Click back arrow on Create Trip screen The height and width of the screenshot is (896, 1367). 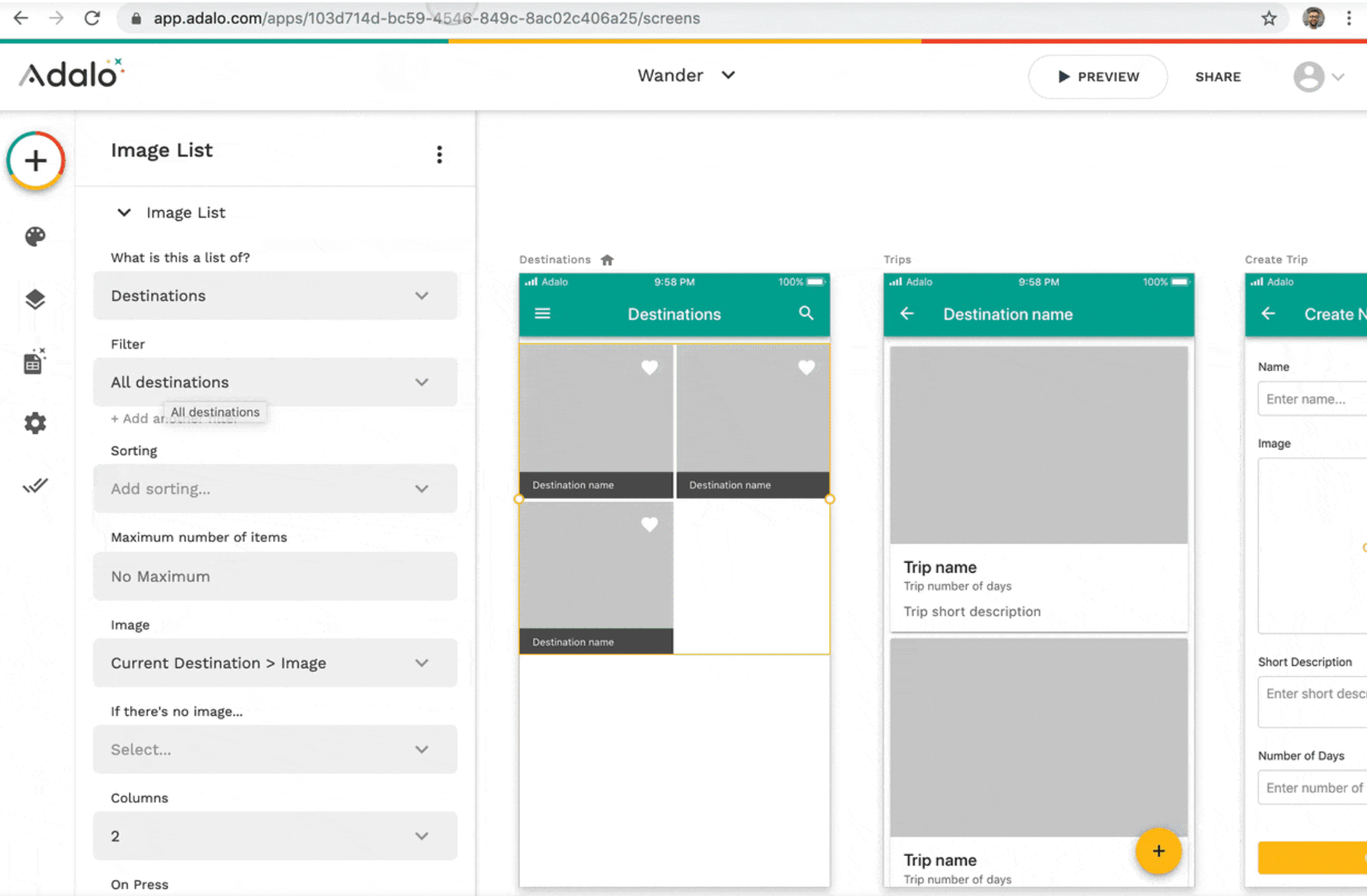[x=1268, y=313]
